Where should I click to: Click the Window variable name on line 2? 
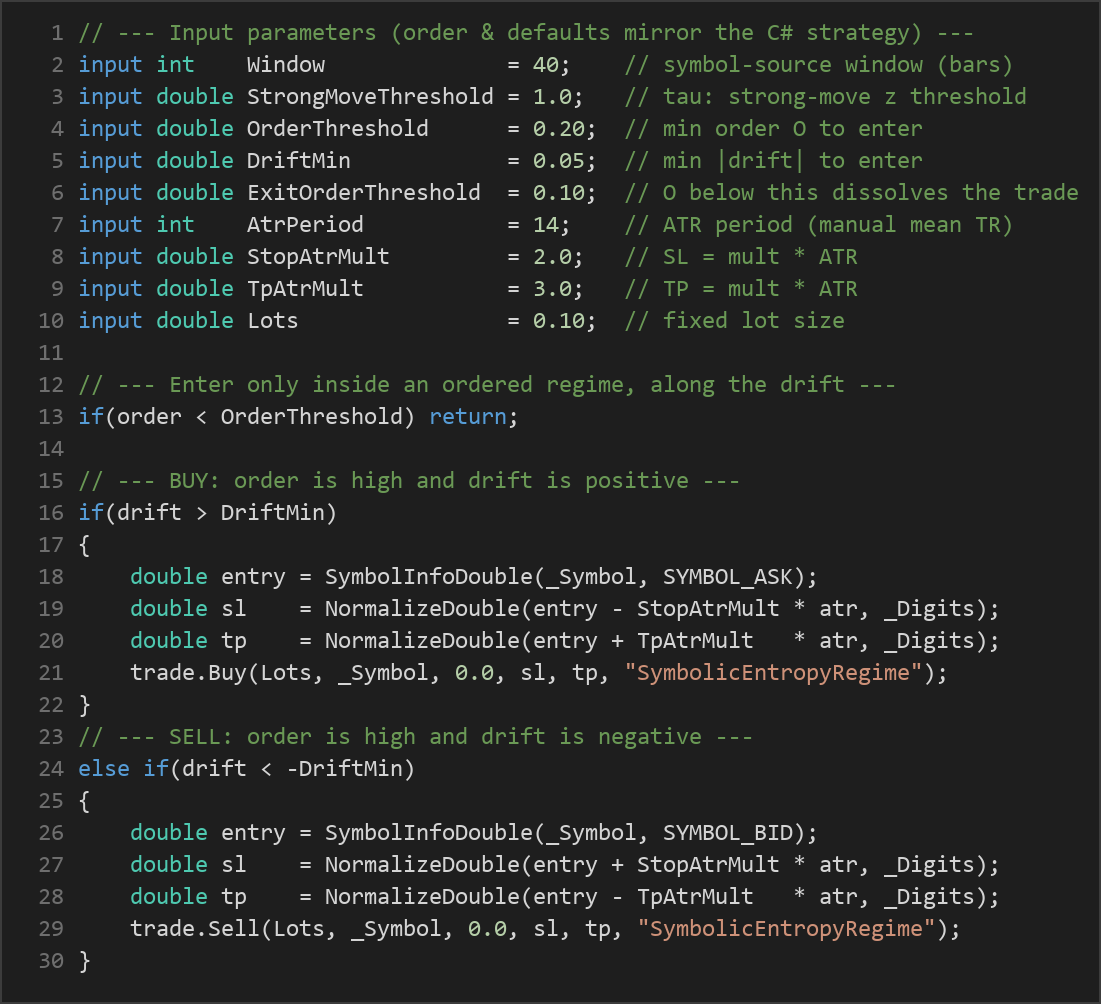coord(286,65)
